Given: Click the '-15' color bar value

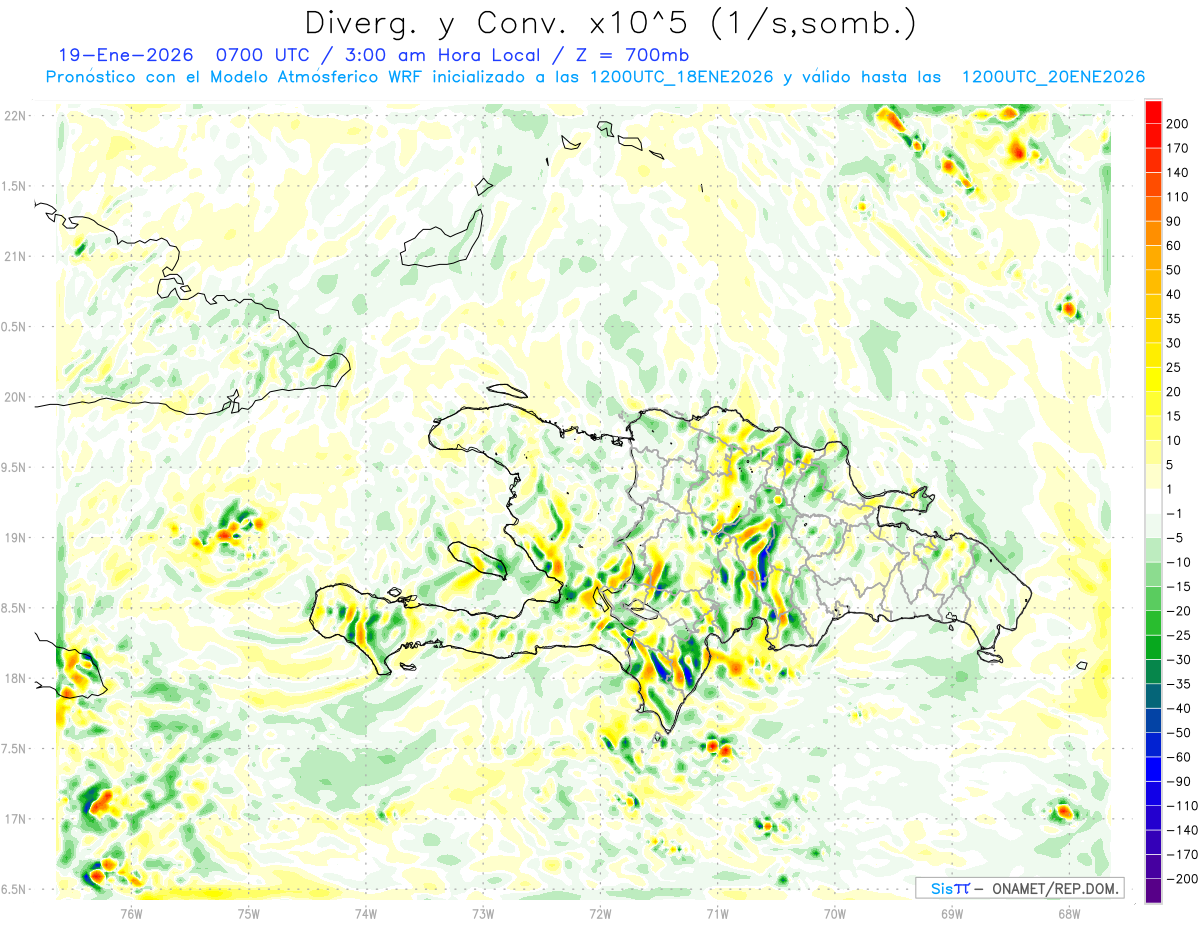Looking at the screenshot, I should 1181,586.
